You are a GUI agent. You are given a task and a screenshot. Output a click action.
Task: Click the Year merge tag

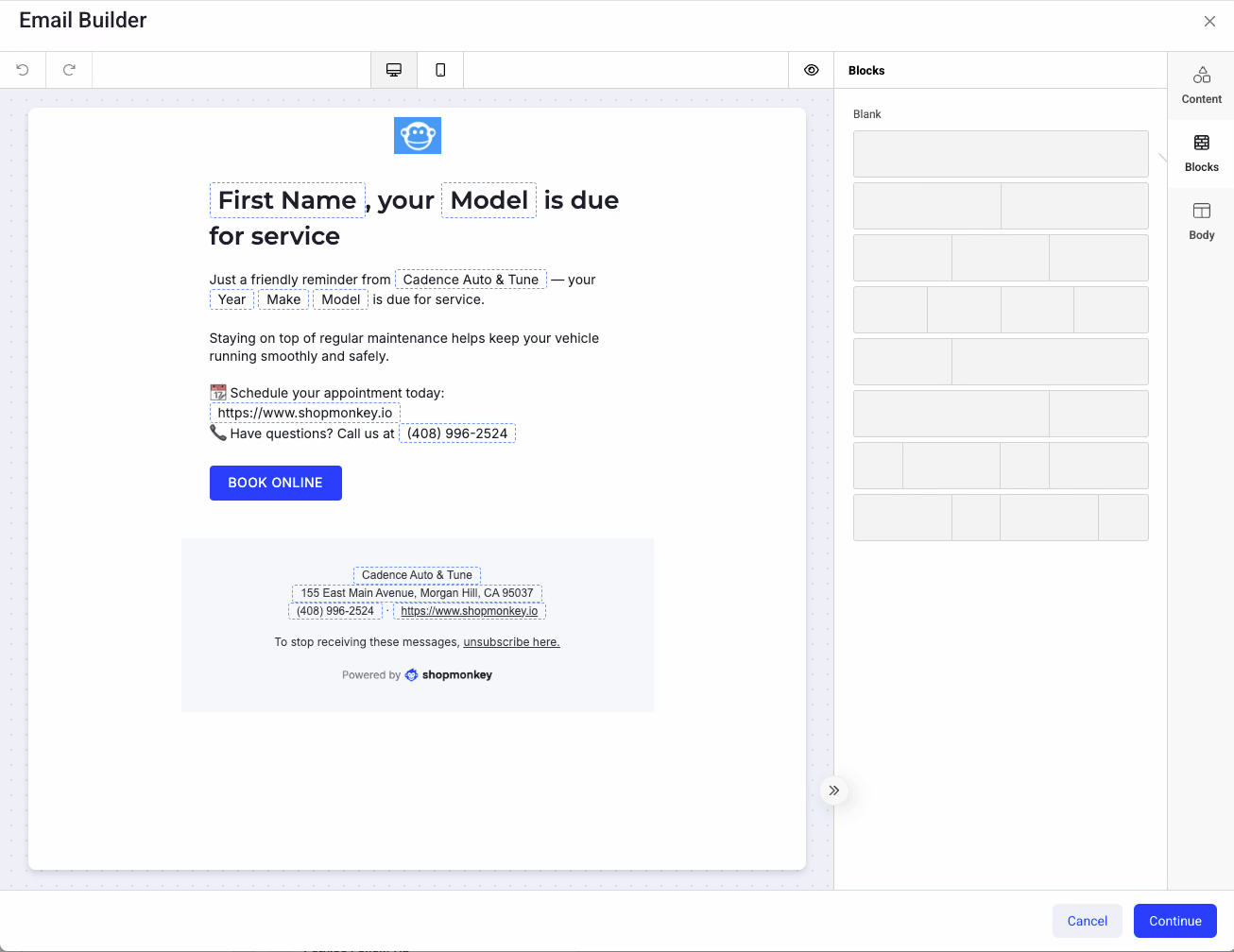tap(231, 299)
